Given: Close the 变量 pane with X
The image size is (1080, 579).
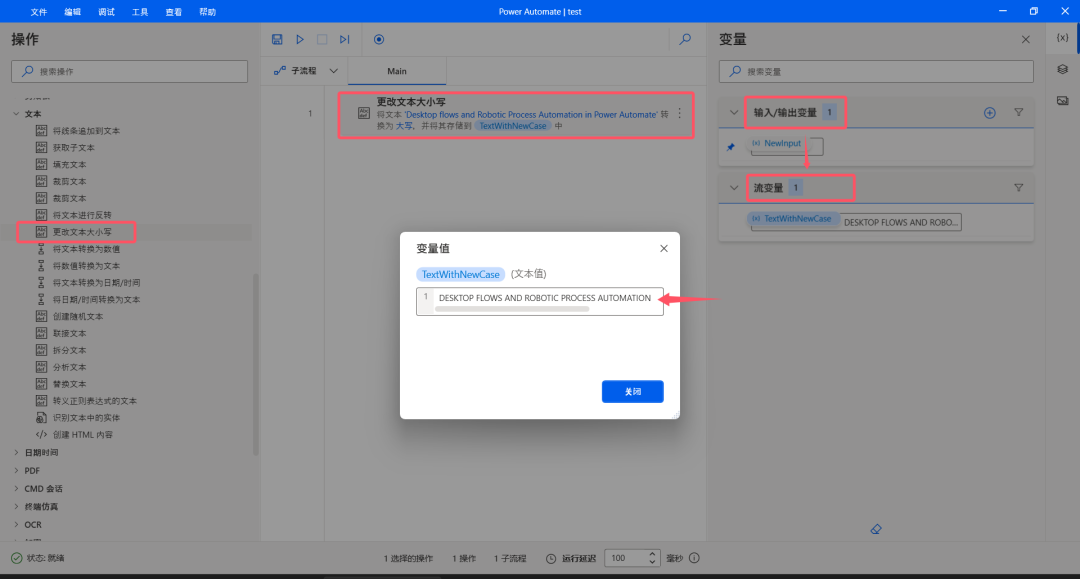Looking at the screenshot, I should click(x=1026, y=39).
